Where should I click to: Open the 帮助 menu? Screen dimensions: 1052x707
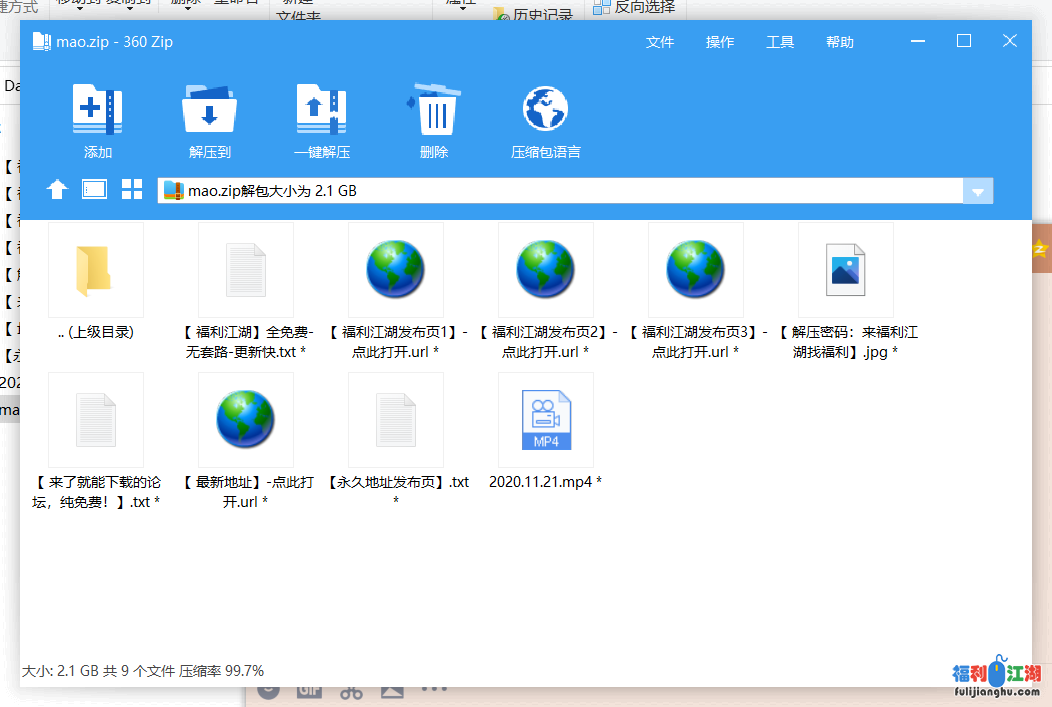tap(840, 42)
